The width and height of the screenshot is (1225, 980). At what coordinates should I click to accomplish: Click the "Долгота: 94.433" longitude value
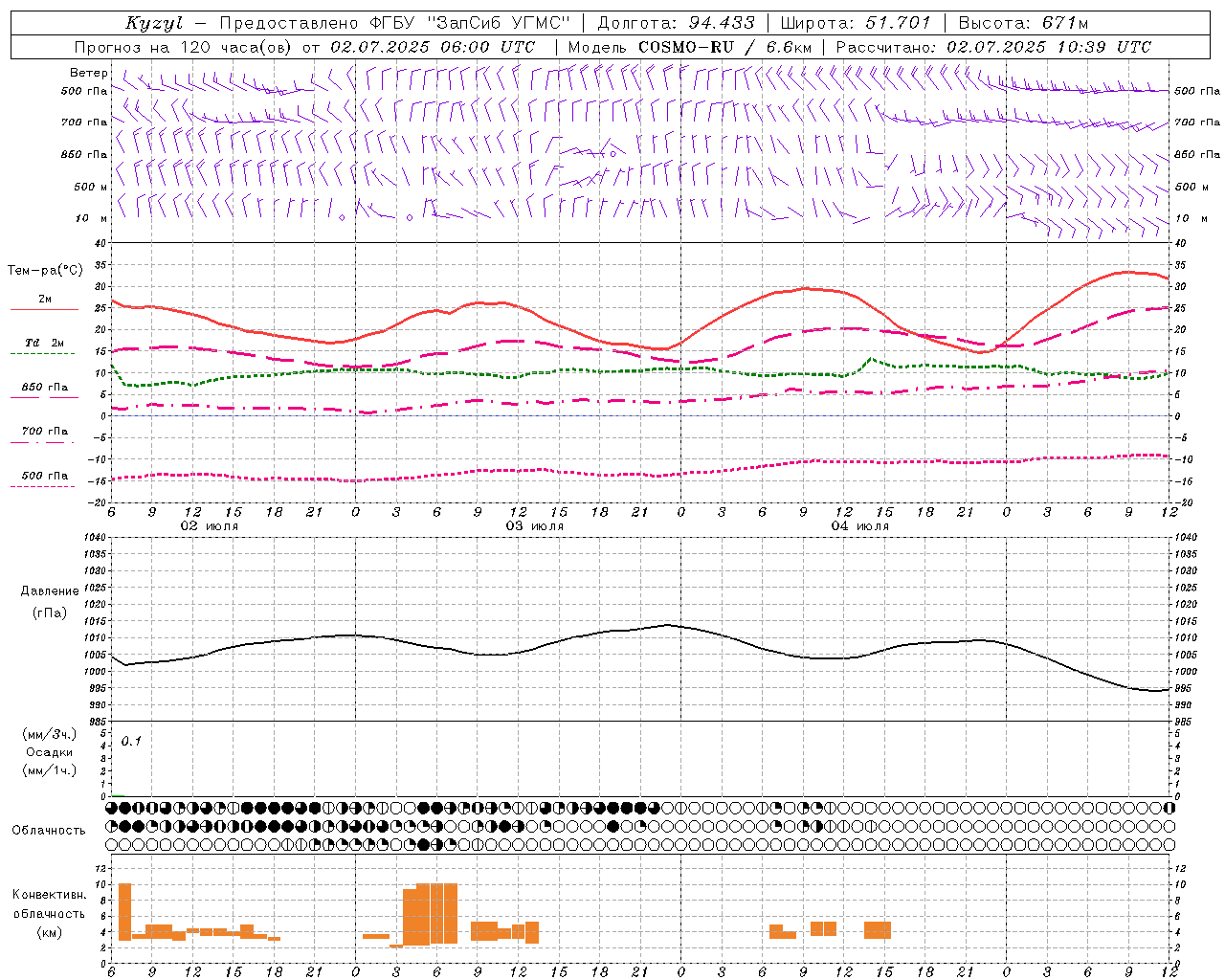[x=676, y=23]
